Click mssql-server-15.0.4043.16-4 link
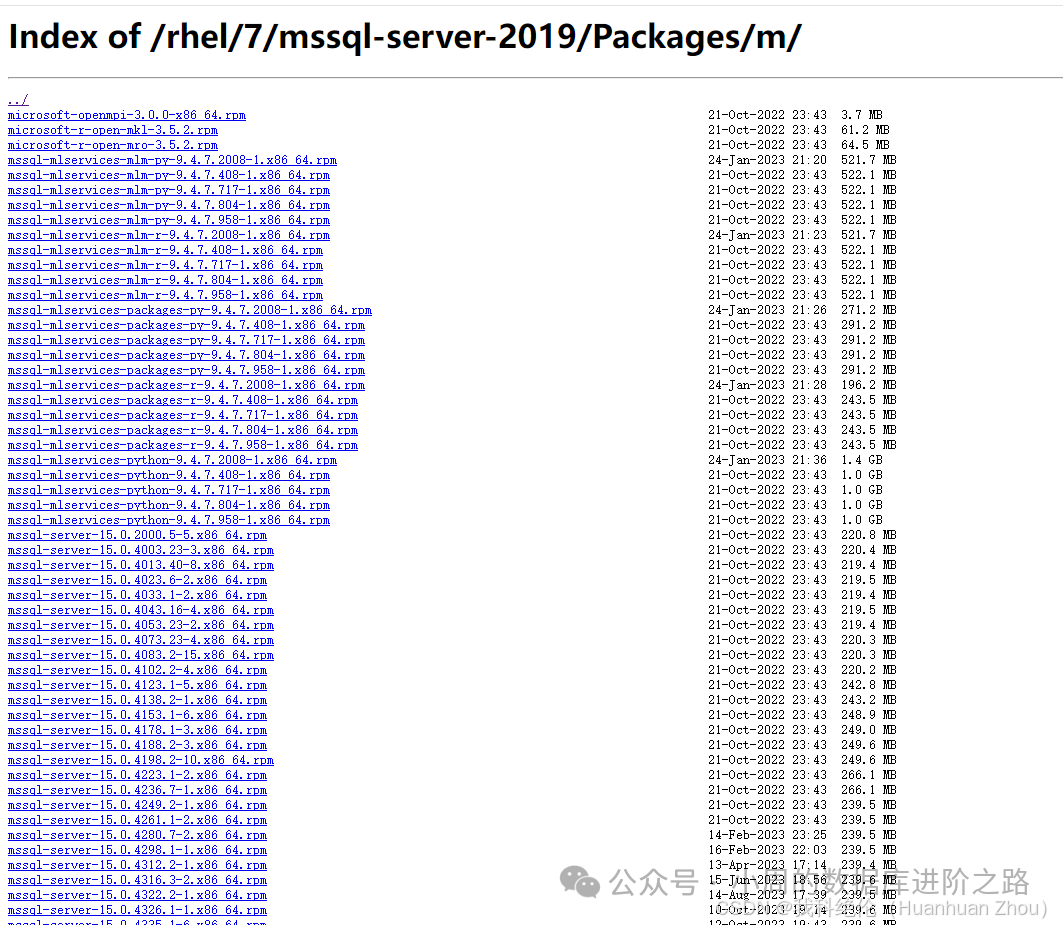Screen dimensions: 1063x925 click(141, 610)
